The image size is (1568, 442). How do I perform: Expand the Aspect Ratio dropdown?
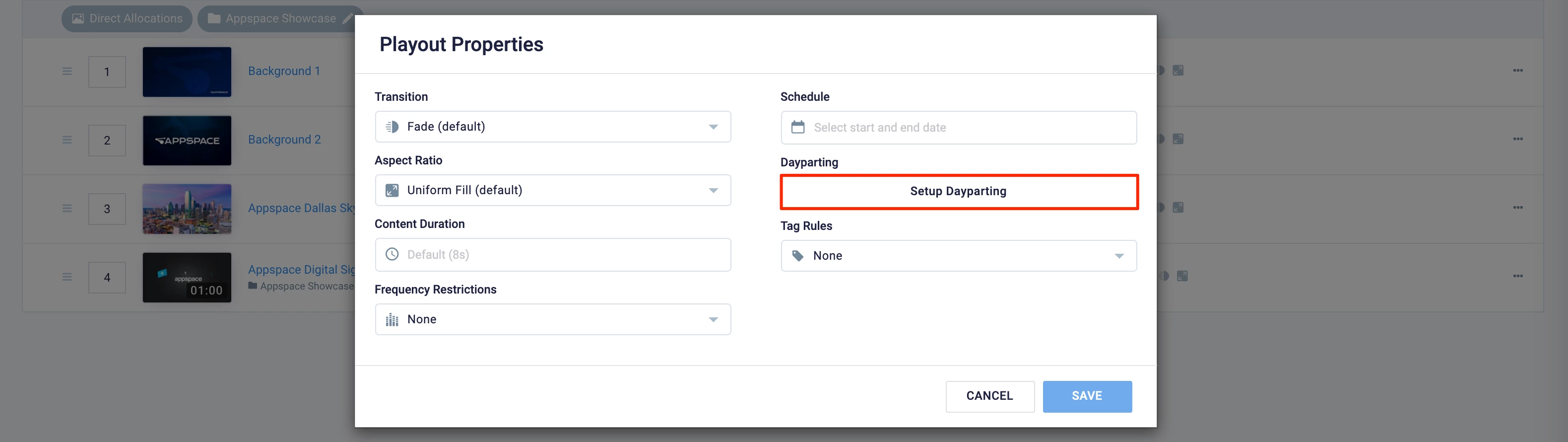pos(553,191)
